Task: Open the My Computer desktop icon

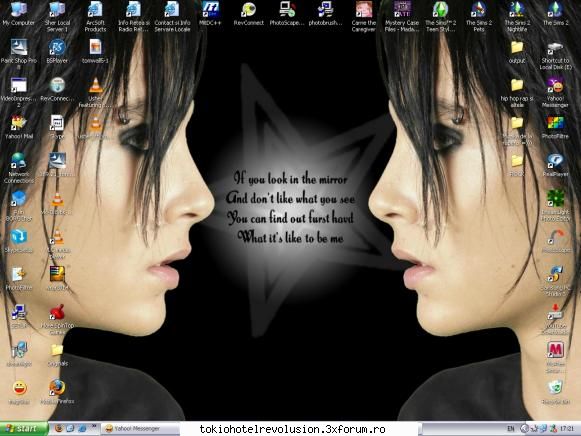Action: pyautogui.click(x=19, y=14)
